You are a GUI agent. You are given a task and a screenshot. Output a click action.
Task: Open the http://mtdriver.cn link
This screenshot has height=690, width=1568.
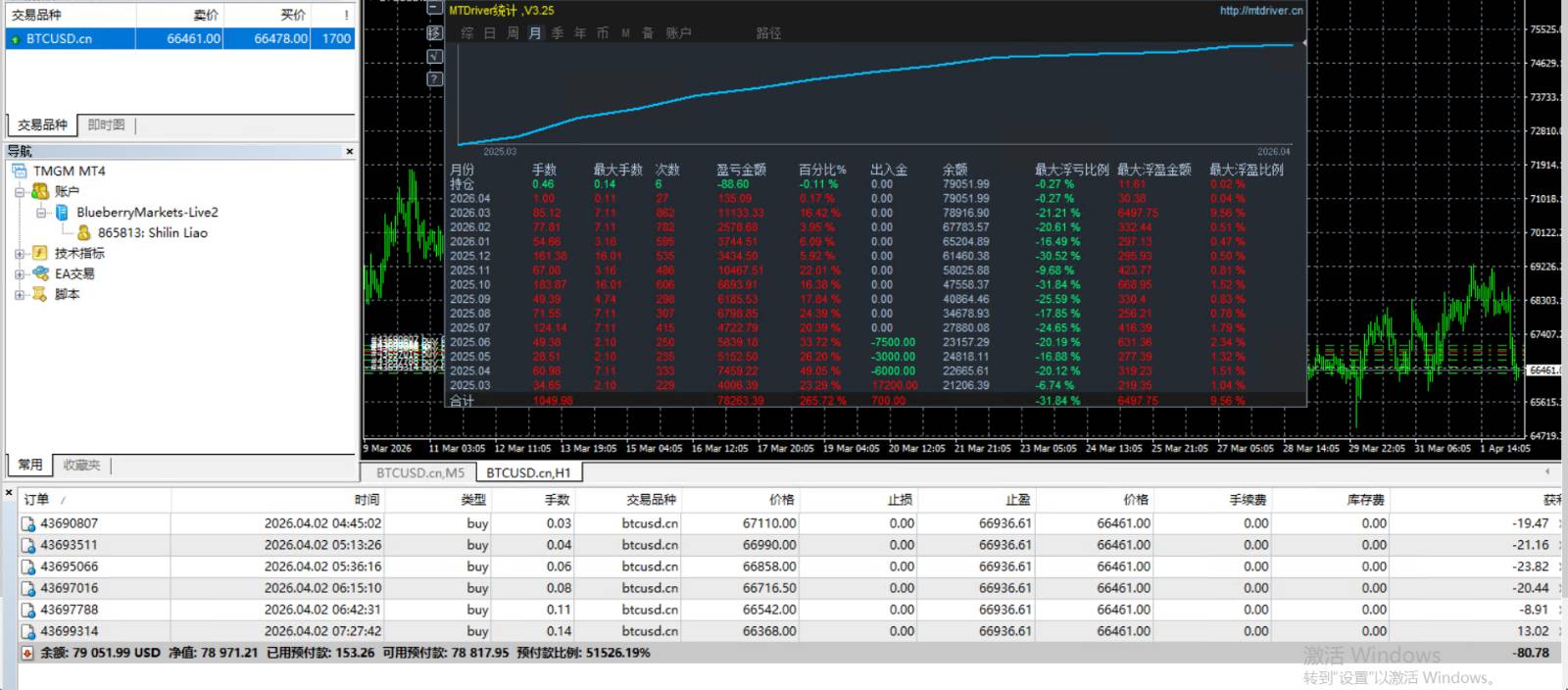coord(1261,11)
